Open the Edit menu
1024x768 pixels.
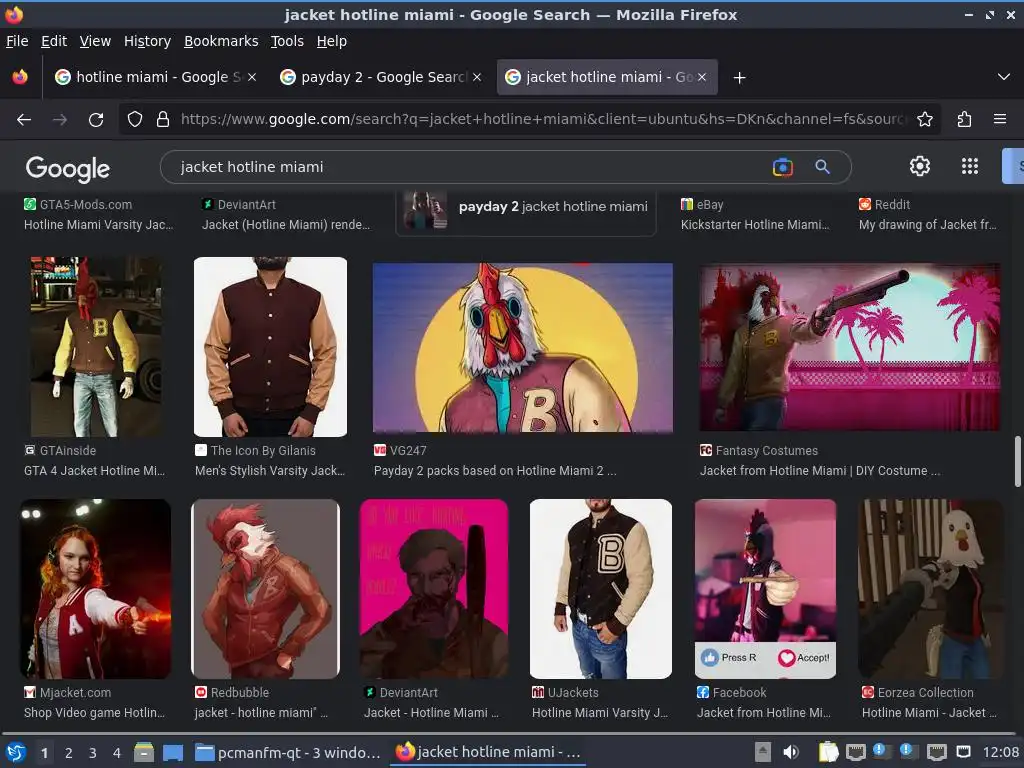54,41
